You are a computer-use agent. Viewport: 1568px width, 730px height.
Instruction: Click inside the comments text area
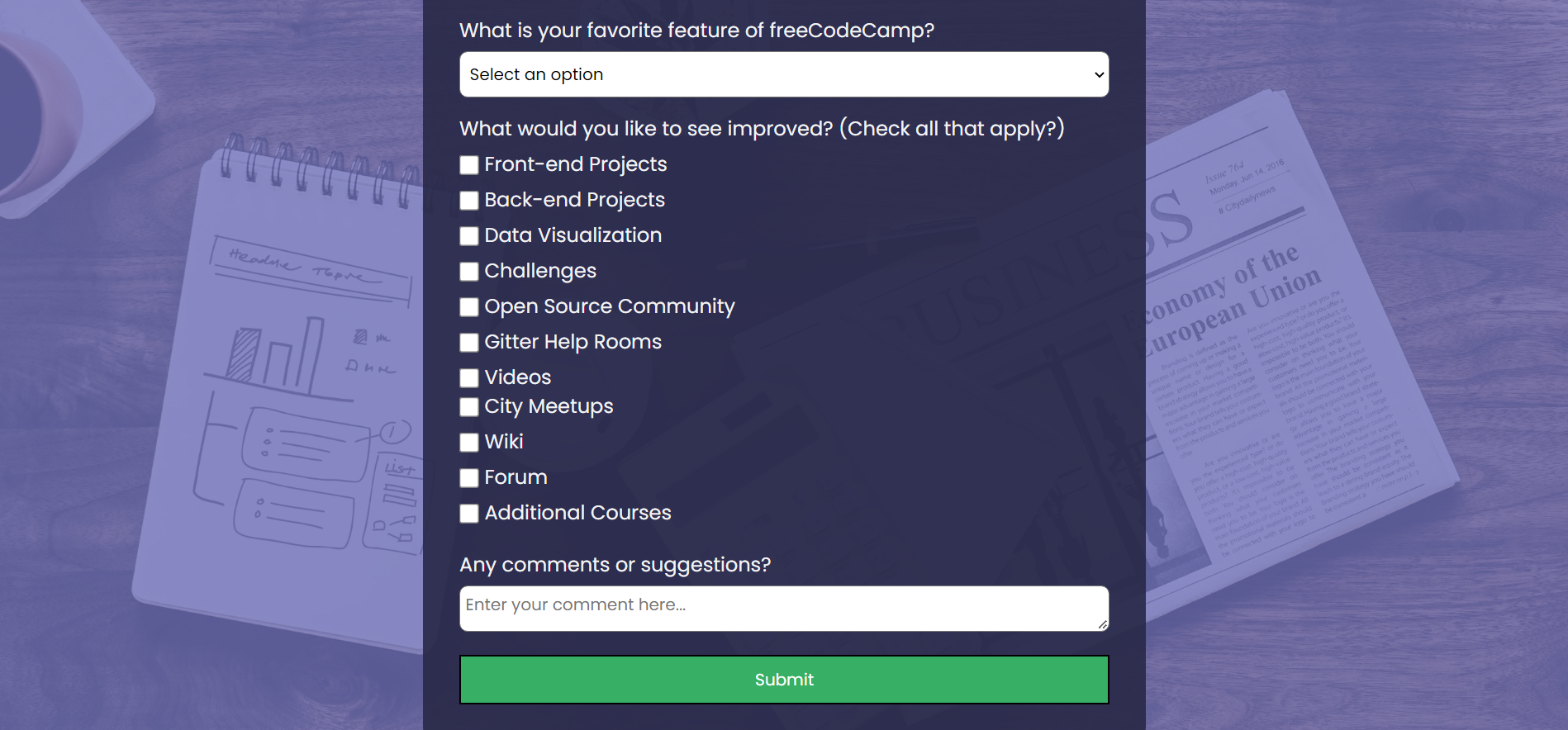point(784,608)
